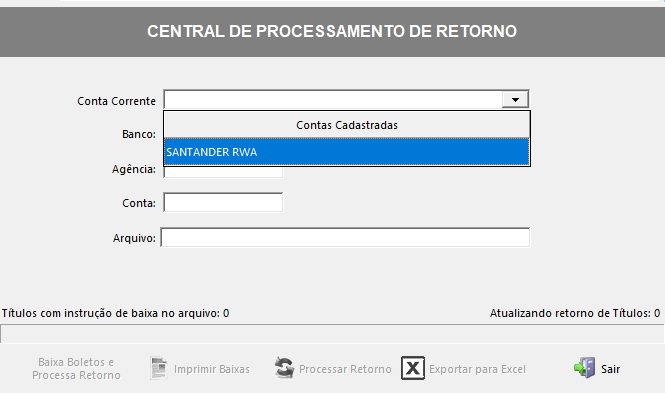Click the Imprimir Baixas button label
Viewport: 665px width, 393px height.
click(212, 369)
